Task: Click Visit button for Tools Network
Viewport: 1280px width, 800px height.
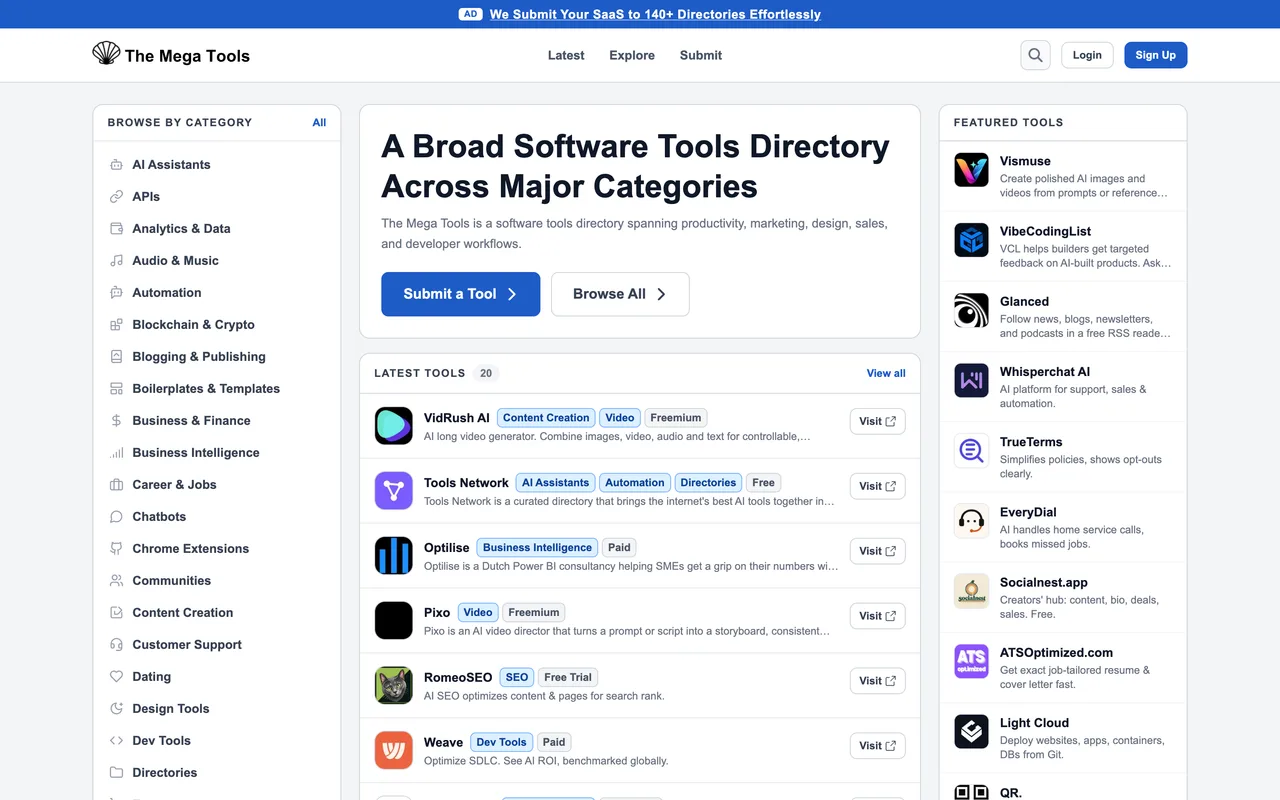Action: [878, 486]
